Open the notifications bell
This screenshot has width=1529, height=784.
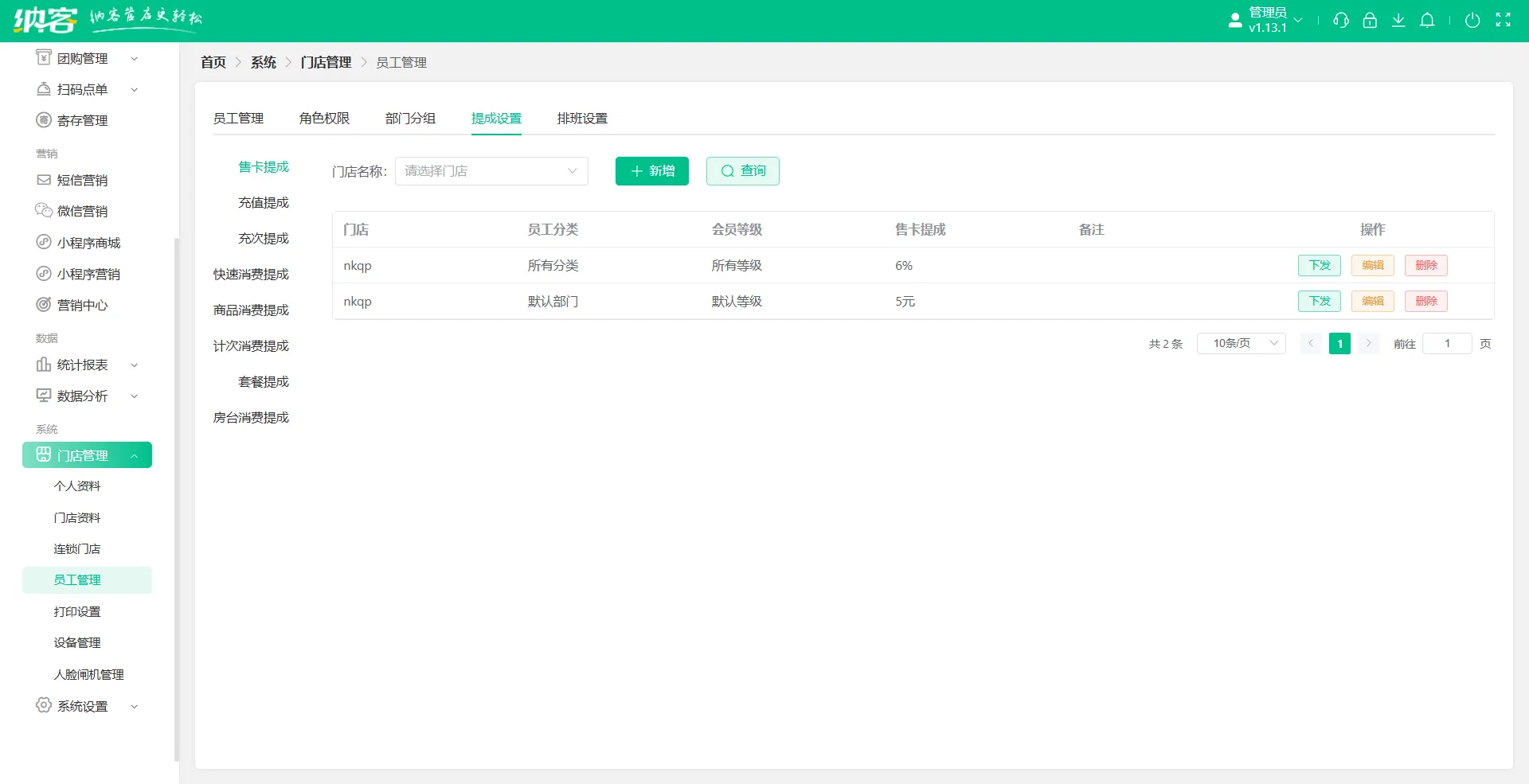click(1427, 20)
